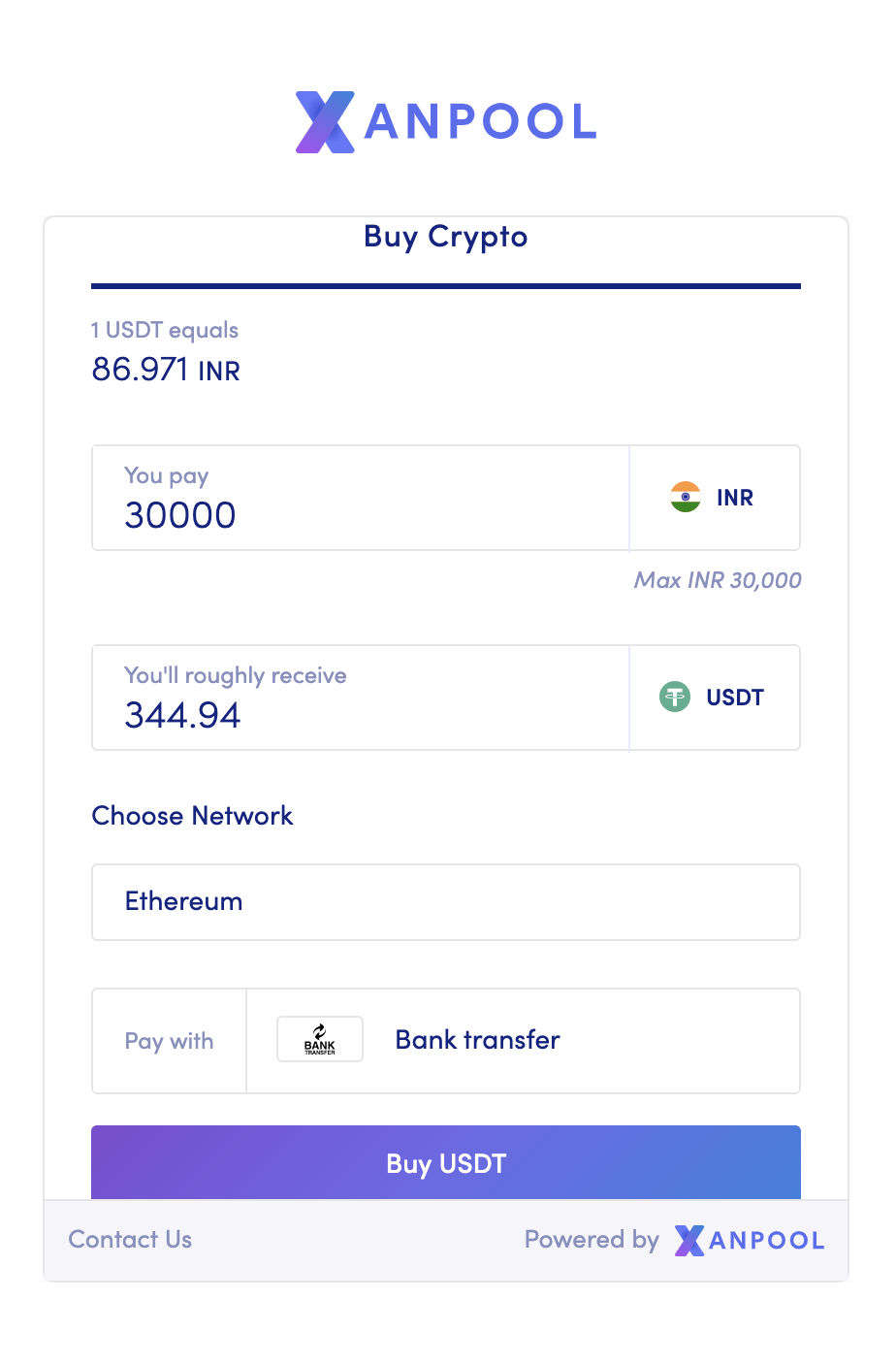Open the Contact Us link
This screenshot has height=1364, width=896.
(x=130, y=1240)
